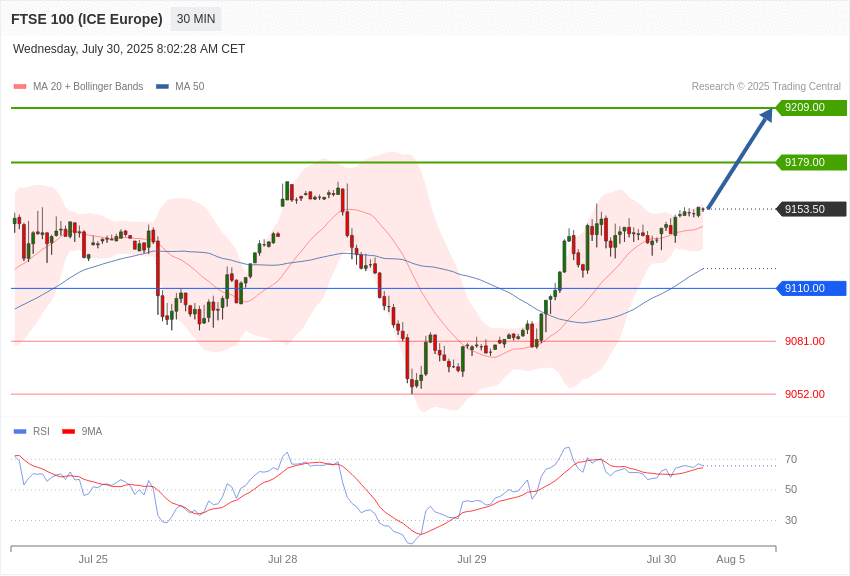850x576 pixels.
Task: Click the Jul 28 date axis label
Action: [282, 559]
